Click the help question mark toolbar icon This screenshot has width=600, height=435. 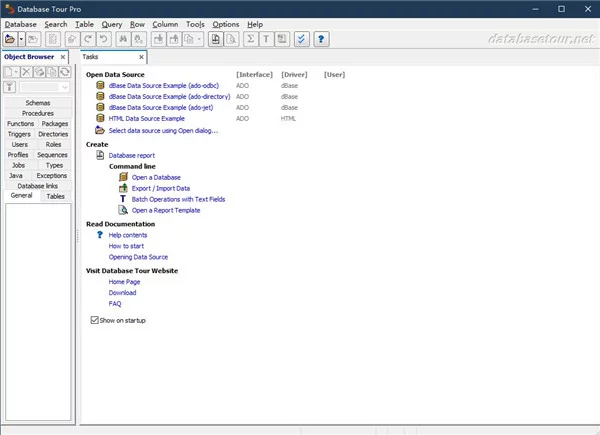[x=321, y=39]
